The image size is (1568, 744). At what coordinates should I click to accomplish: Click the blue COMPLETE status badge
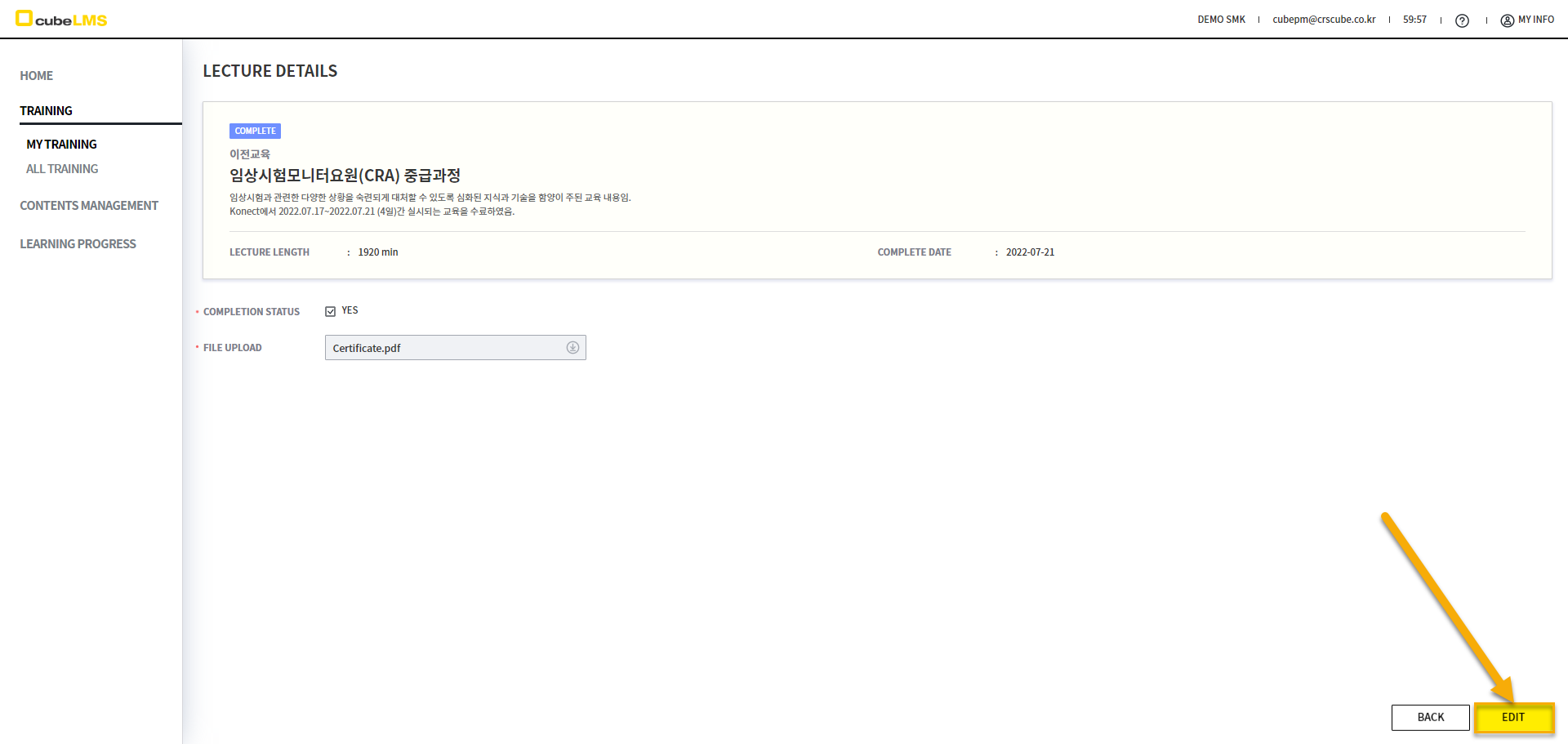click(x=255, y=131)
